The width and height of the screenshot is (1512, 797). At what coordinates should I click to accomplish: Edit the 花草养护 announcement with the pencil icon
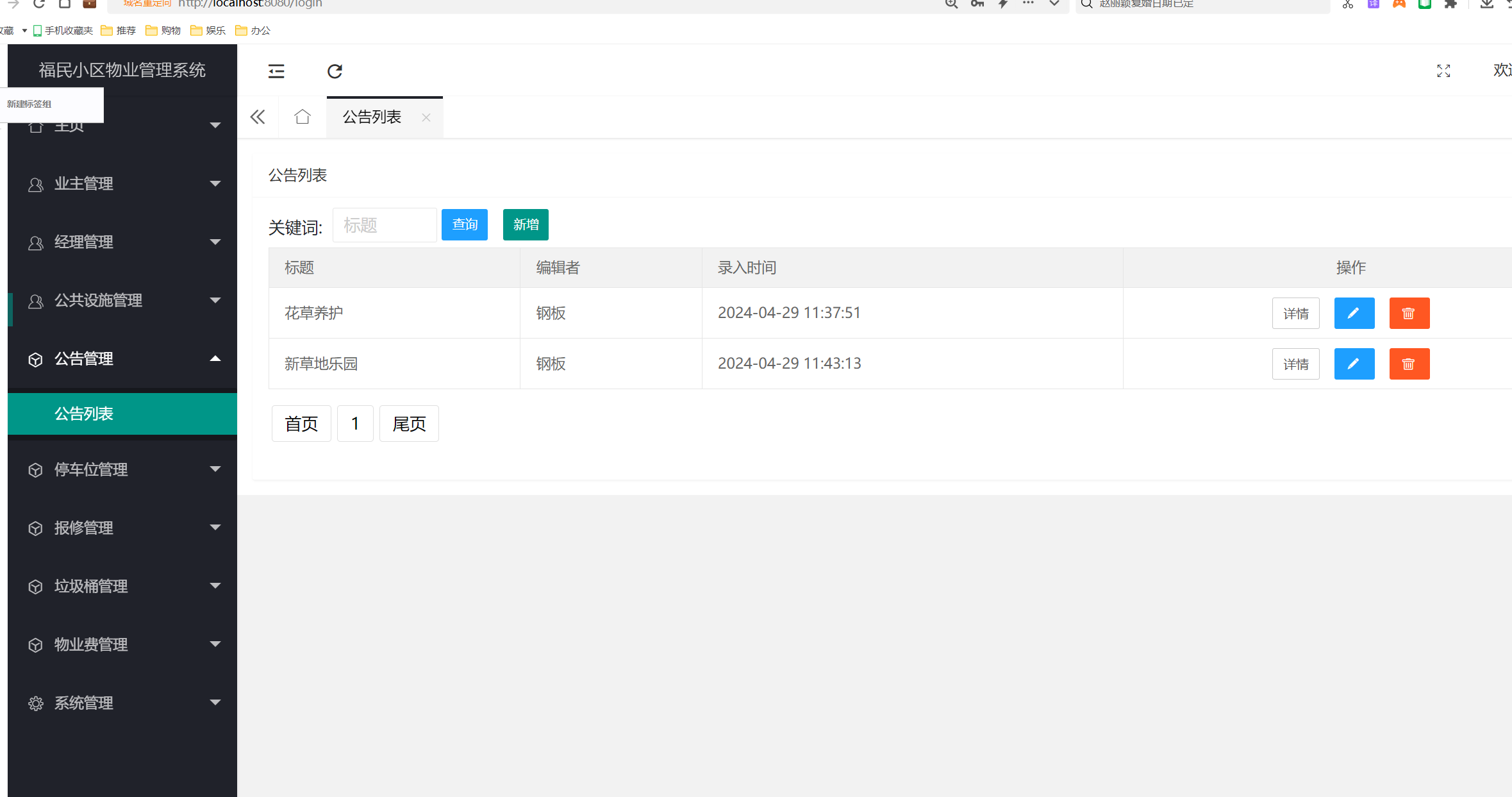click(1354, 313)
